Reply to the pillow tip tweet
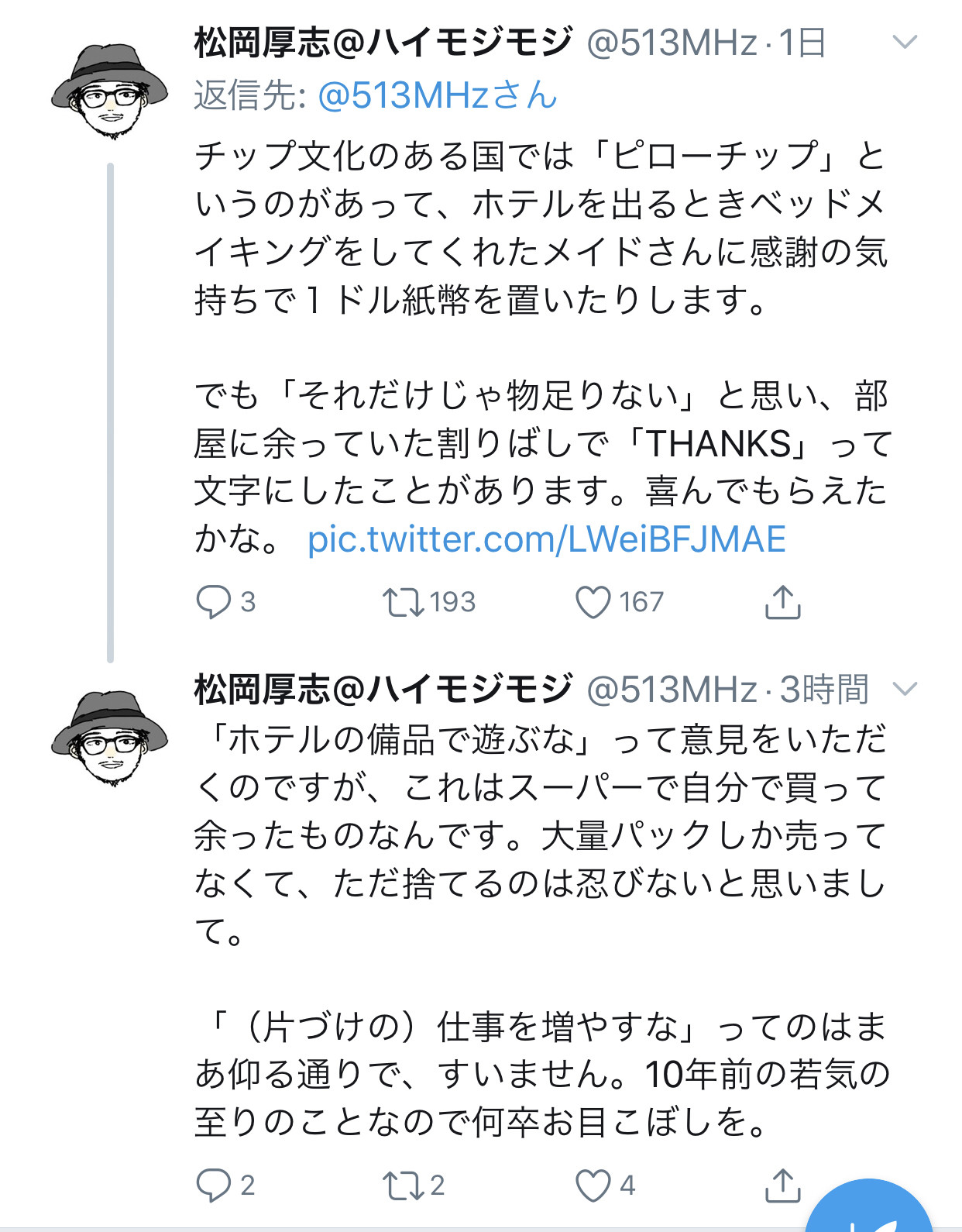The image size is (962, 1232). tap(214, 602)
